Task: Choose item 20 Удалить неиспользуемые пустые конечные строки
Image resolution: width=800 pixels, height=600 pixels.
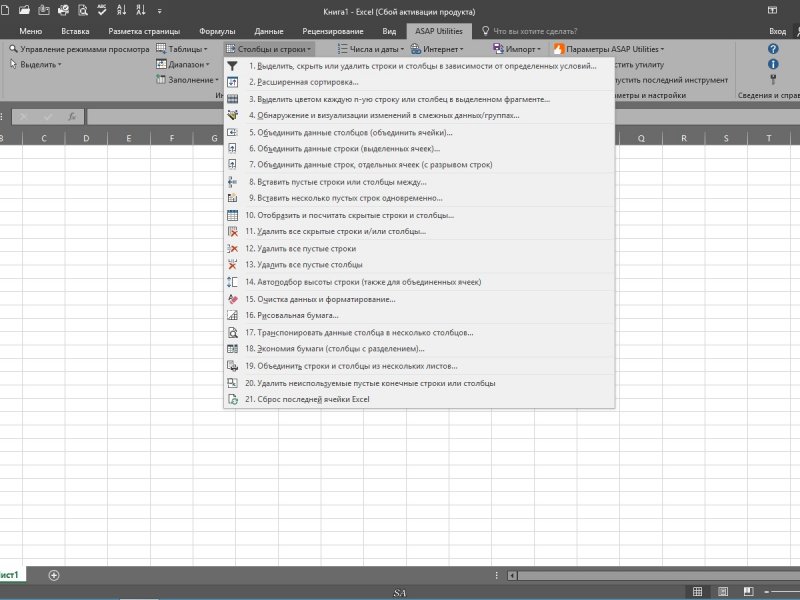Action: click(419, 383)
